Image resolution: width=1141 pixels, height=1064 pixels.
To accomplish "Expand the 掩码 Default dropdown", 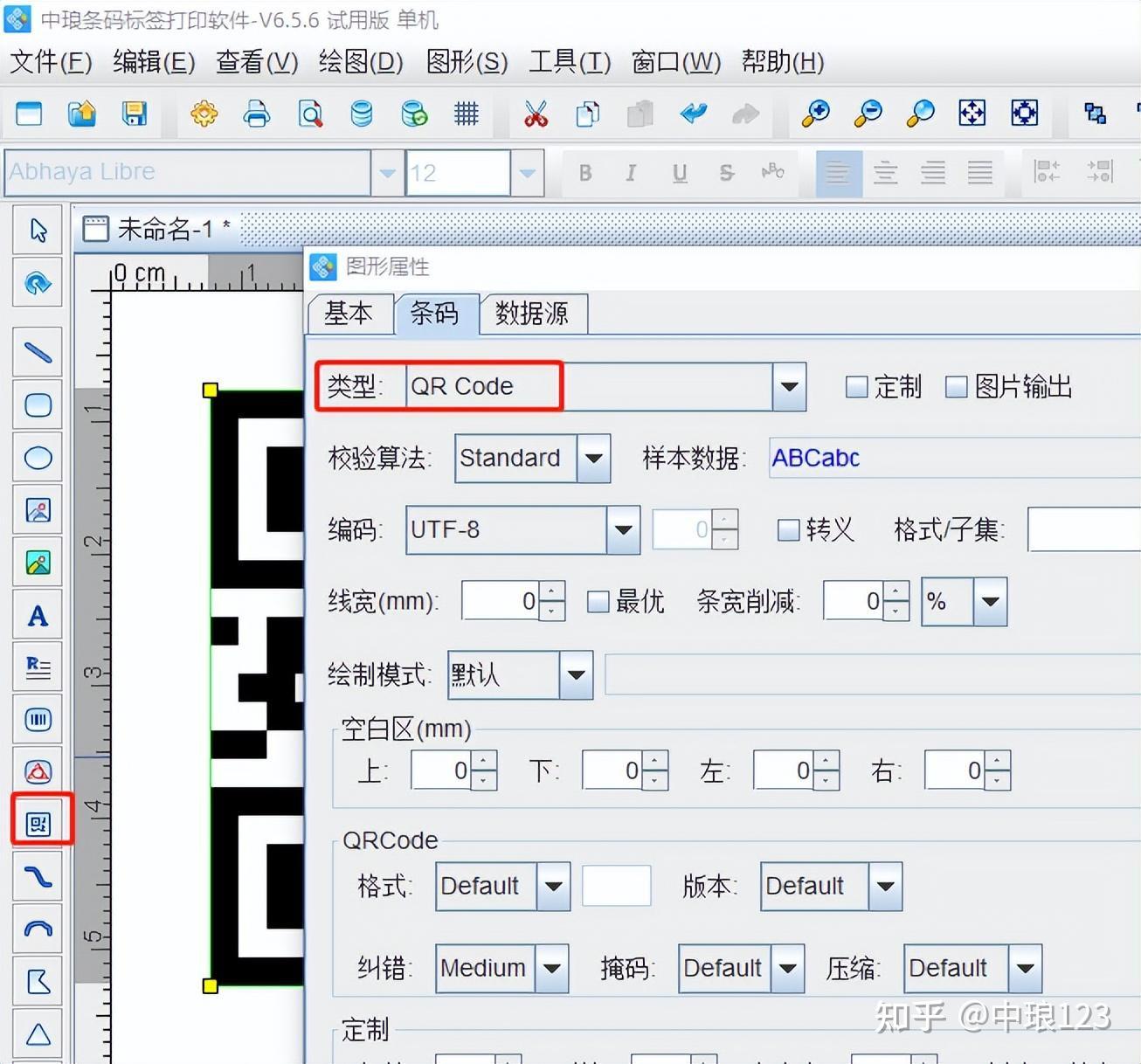I will click(787, 969).
